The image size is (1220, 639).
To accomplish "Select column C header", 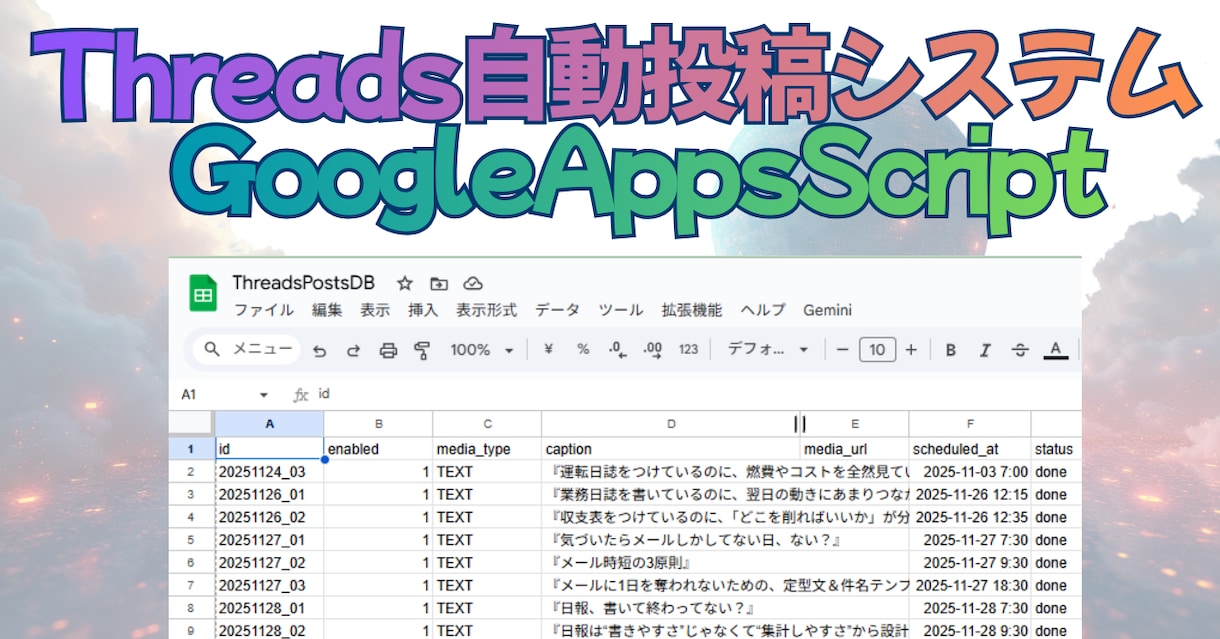I will coord(487,423).
